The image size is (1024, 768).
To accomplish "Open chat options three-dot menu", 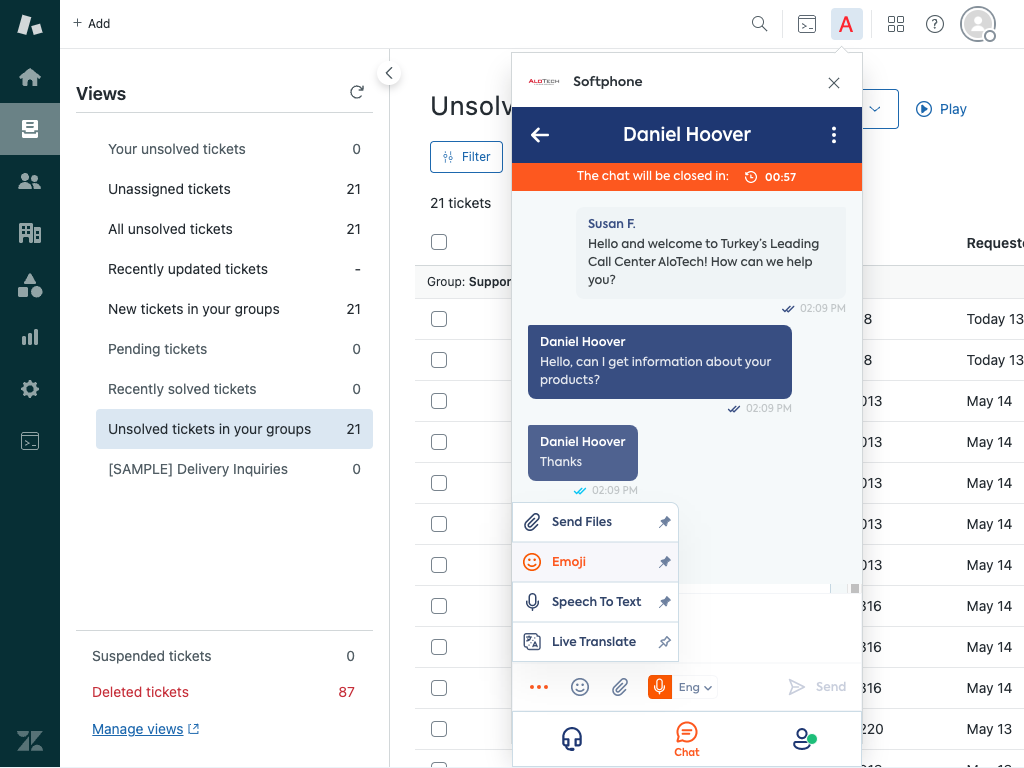I will (834, 135).
